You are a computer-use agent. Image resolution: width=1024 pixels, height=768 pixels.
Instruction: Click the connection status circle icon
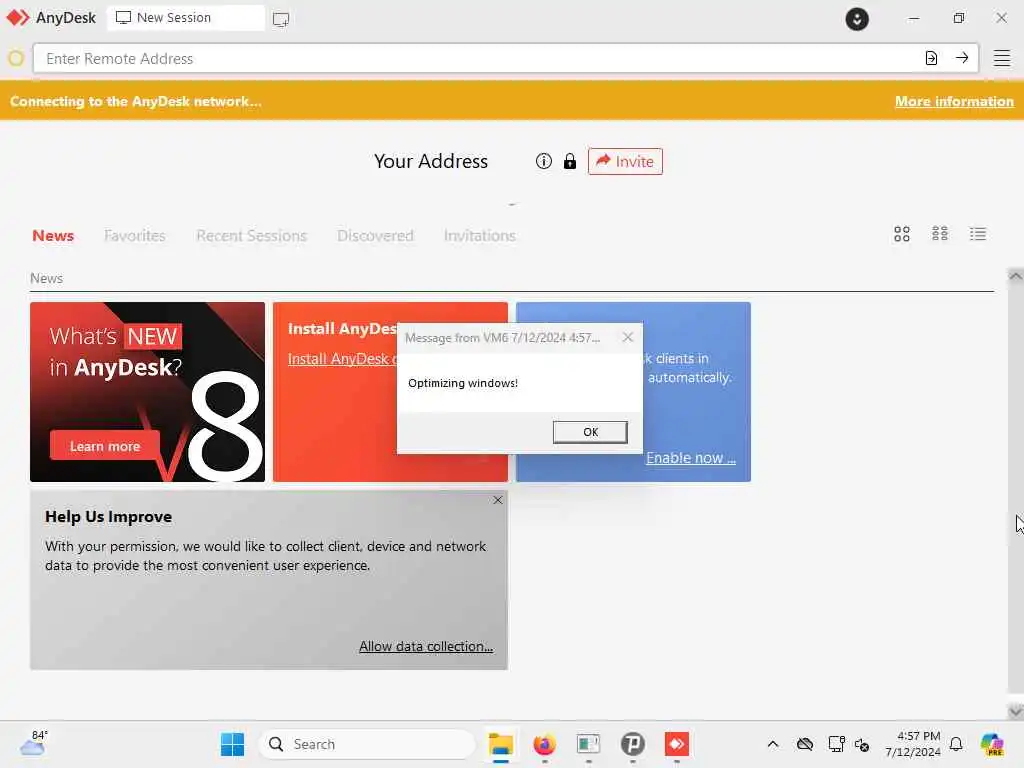coord(16,59)
